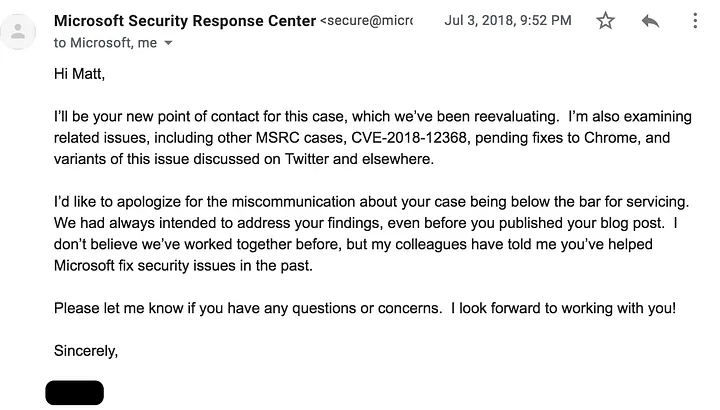Screen dimensions: 720x410
Task: Click the reply arrow icon
Action: [x=651, y=21]
